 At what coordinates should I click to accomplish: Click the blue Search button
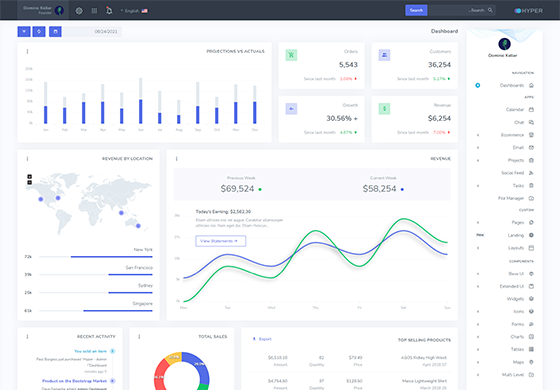tap(416, 10)
